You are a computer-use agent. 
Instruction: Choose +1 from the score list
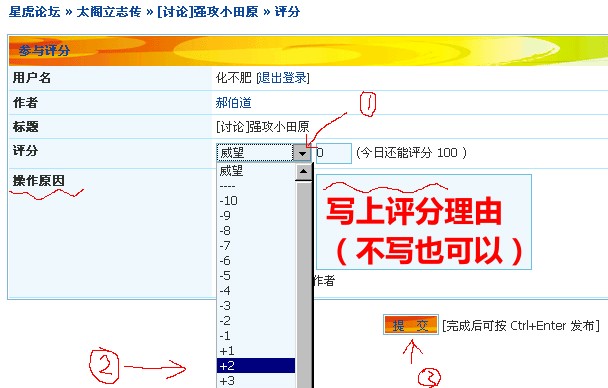(256, 351)
